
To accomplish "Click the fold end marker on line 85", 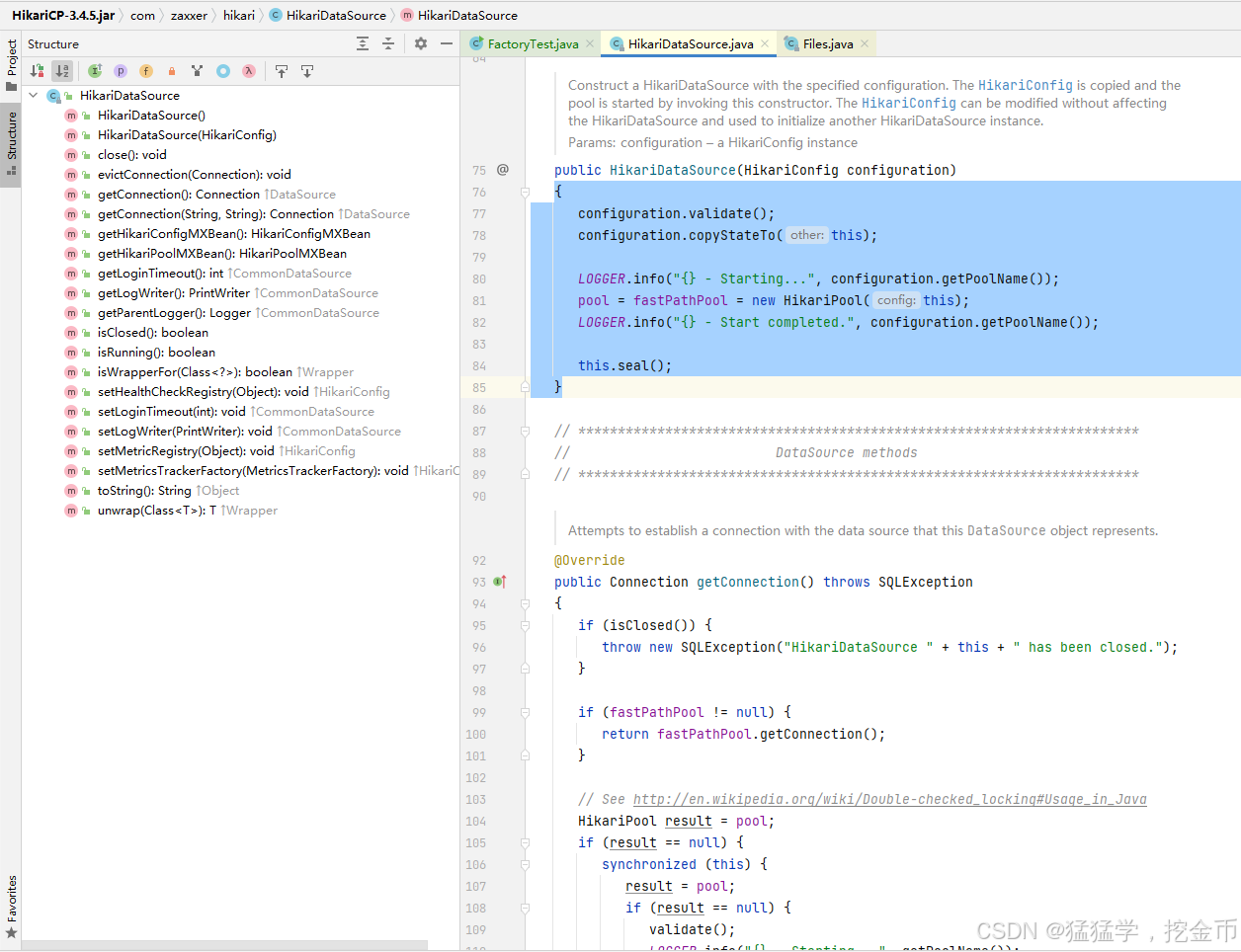I will (x=526, y=388).
